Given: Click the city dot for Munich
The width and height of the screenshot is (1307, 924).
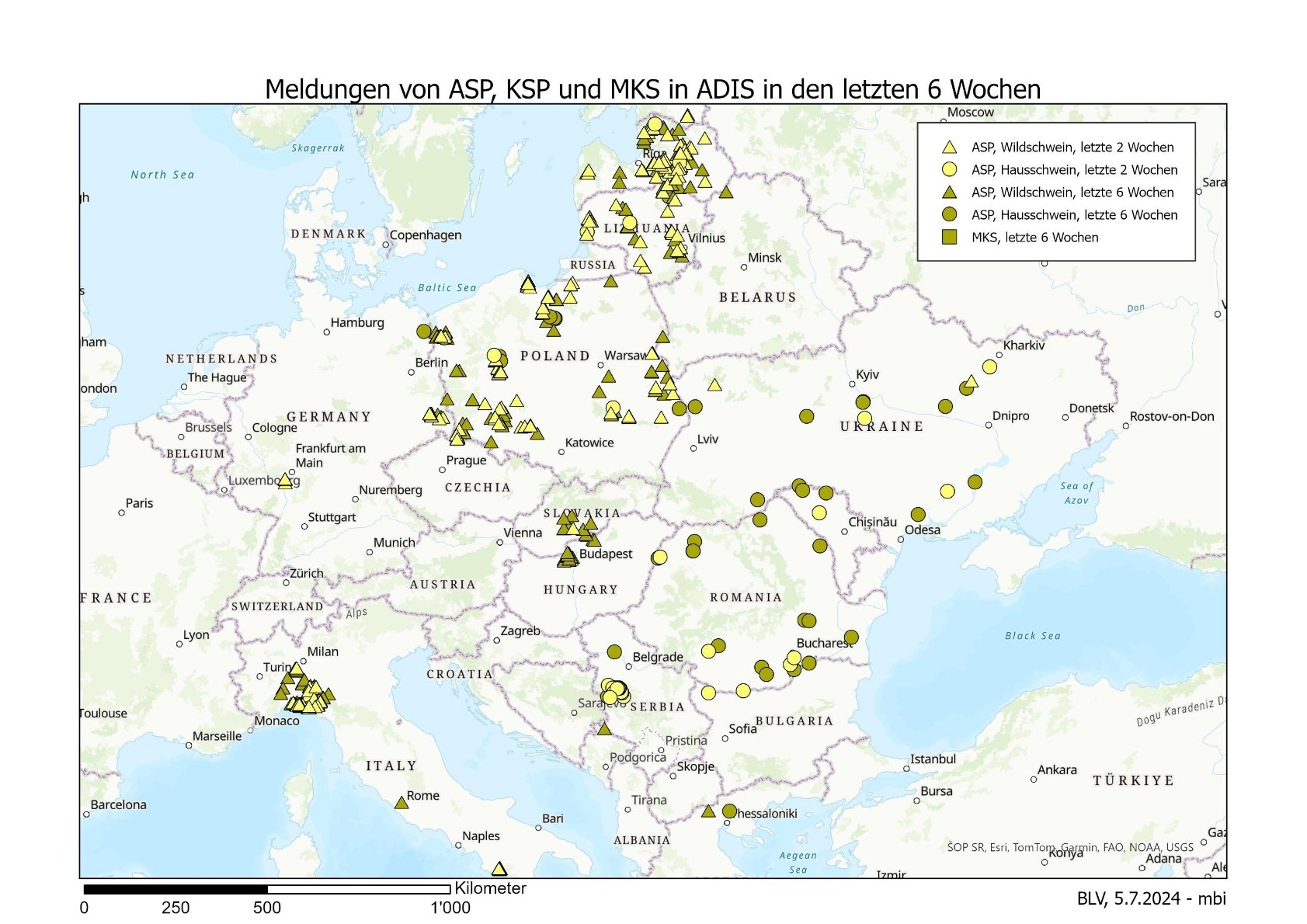Looking at the screenshot, I should tap(370, 552).
